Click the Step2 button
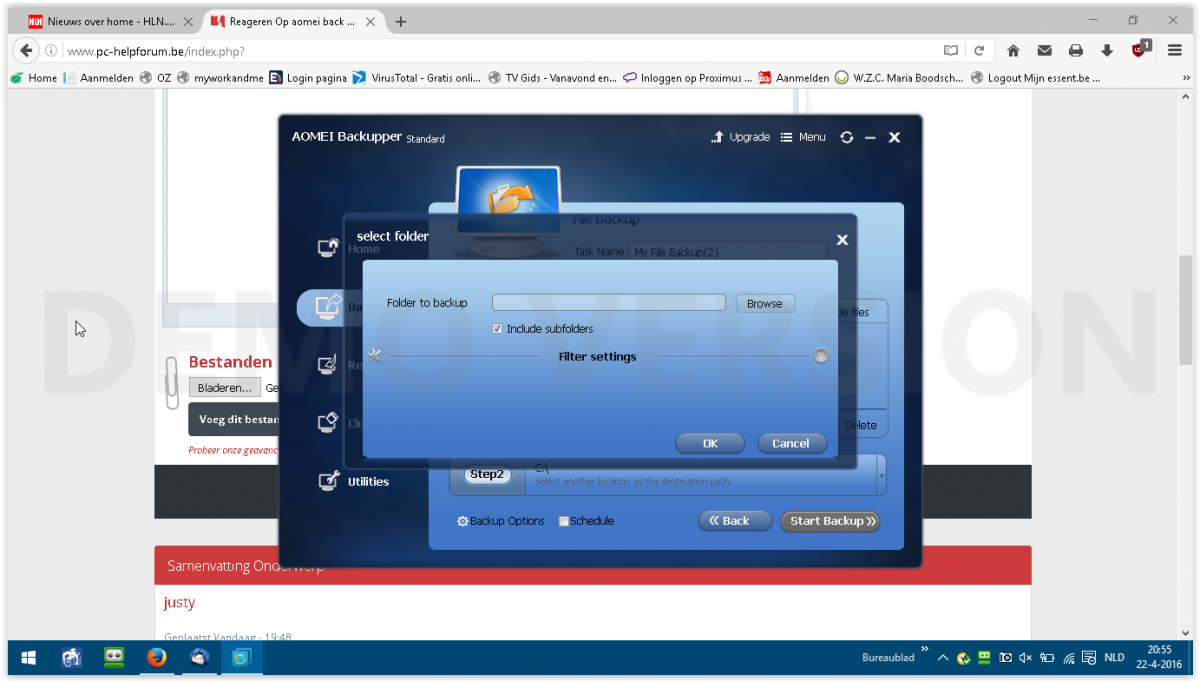The width and height of the screenshot is (1200, 682). click(487, 475)
